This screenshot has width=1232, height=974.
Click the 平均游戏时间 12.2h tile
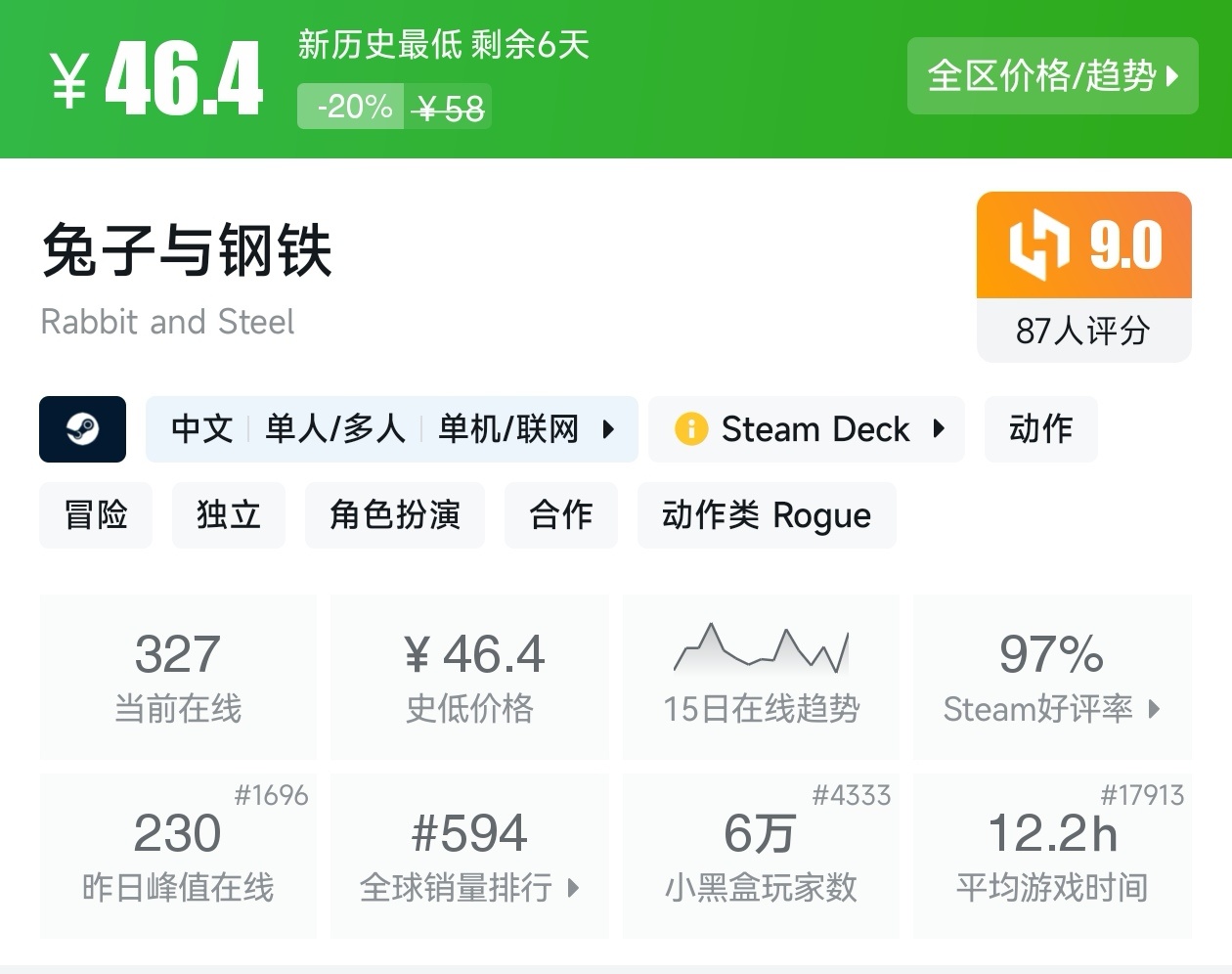coord(1051,856)
